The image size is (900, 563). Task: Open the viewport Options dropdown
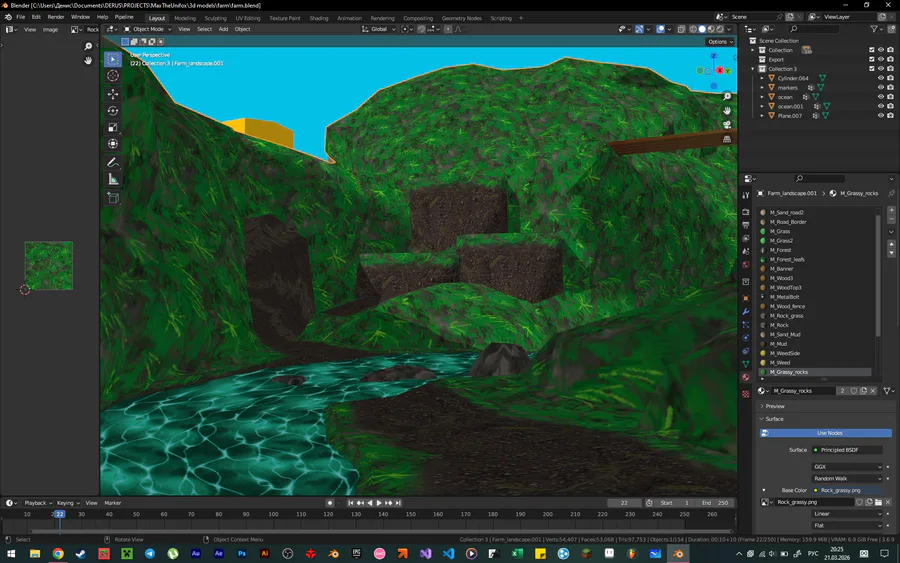tap(720, 42)
